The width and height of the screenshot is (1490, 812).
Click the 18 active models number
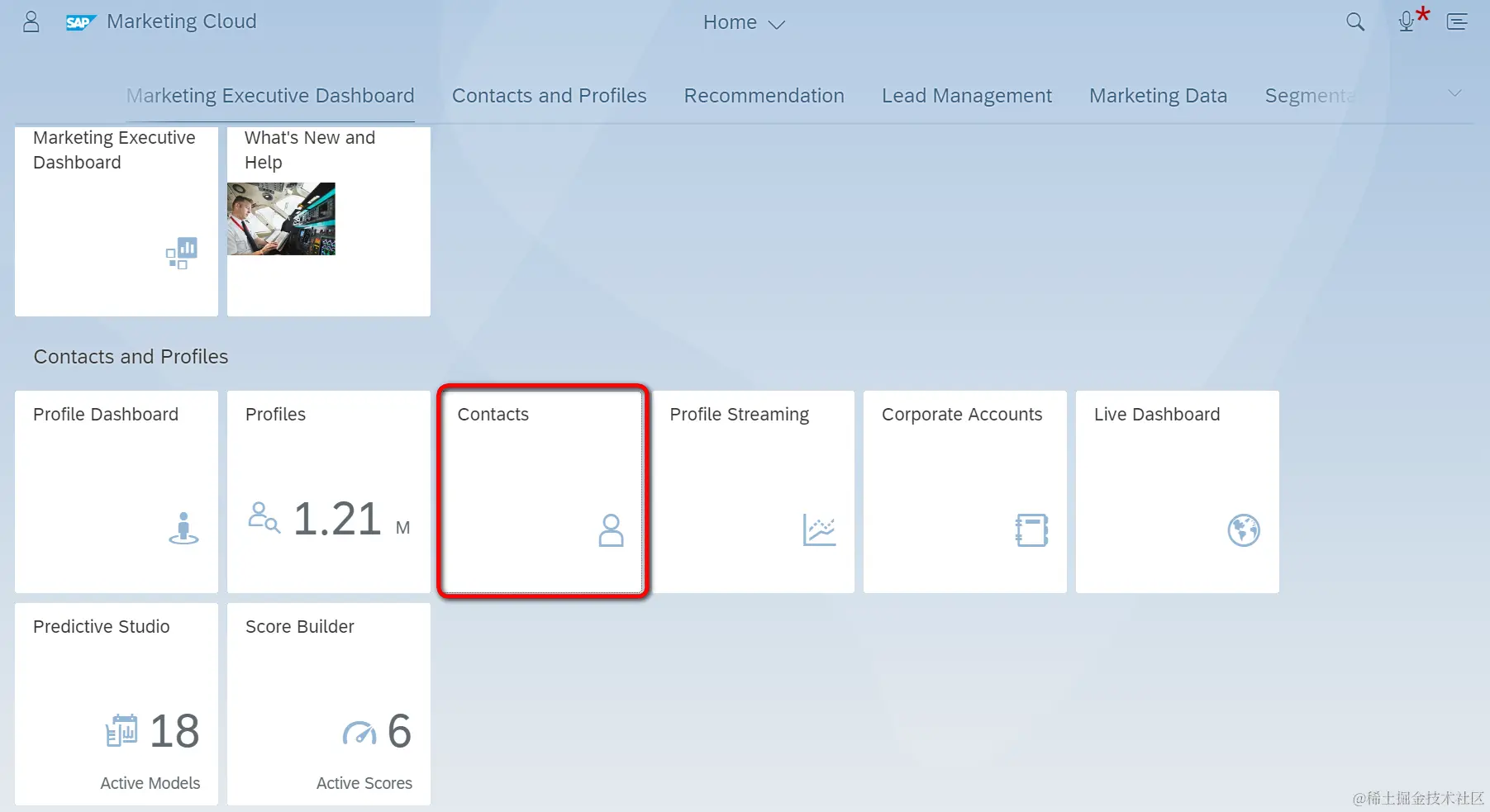coord(174,731)
